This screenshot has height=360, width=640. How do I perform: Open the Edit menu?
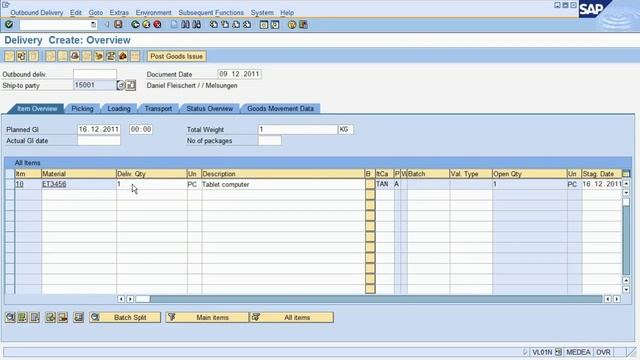(x=76, y=13)
